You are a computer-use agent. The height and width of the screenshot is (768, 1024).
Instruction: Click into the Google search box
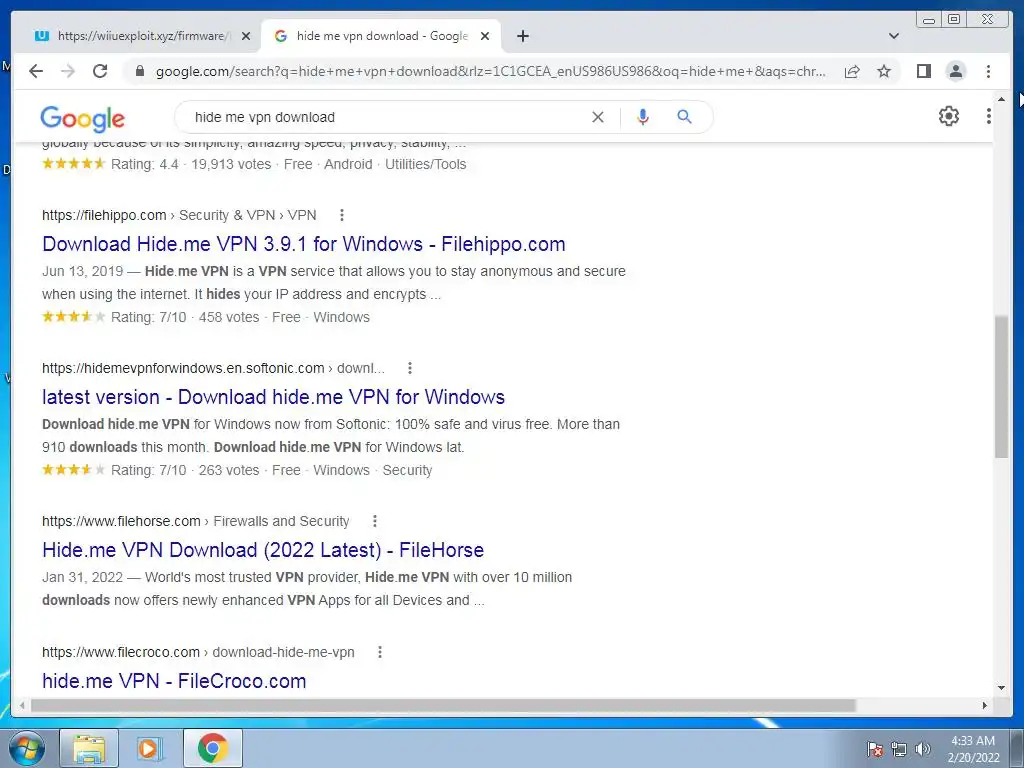click(x=389, y=117)
